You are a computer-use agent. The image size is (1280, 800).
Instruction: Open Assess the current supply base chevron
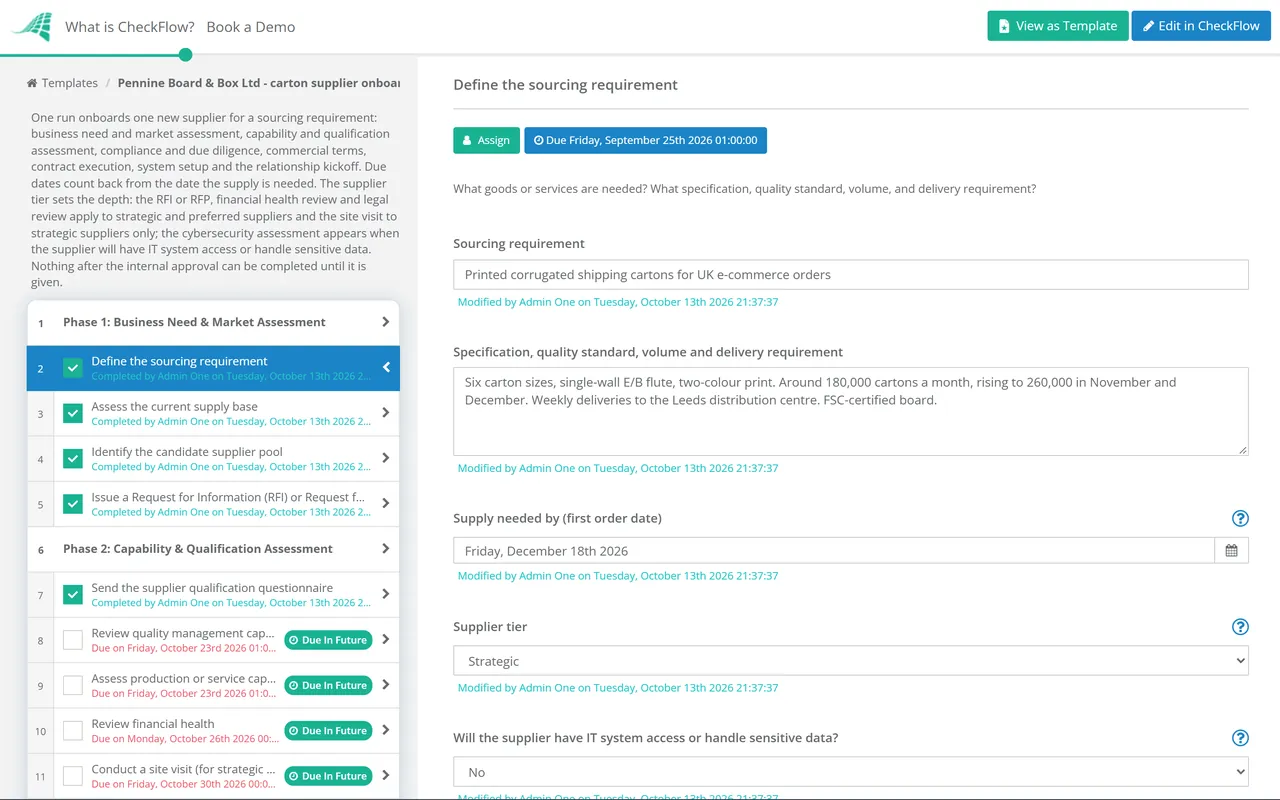(386, 413)
